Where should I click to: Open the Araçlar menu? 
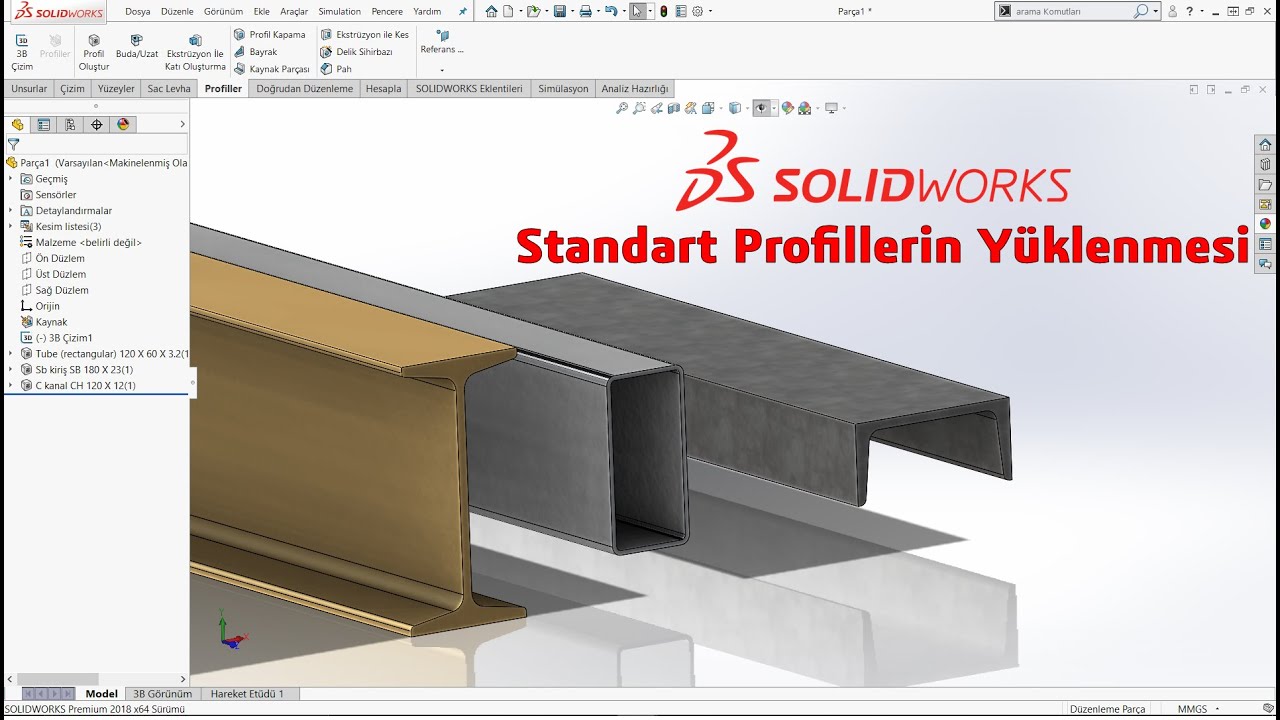pos(294,12)
